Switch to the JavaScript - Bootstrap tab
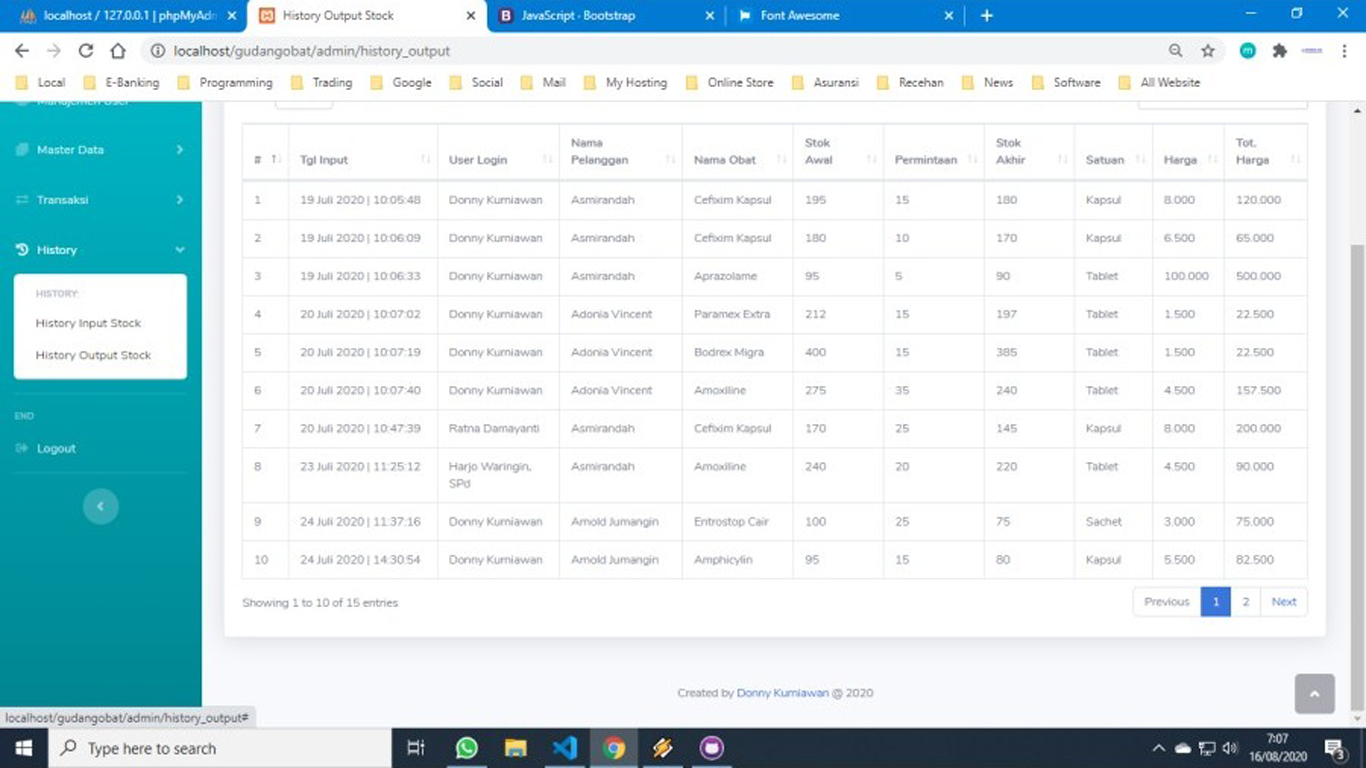The image size is (1366, 768). 604,16
